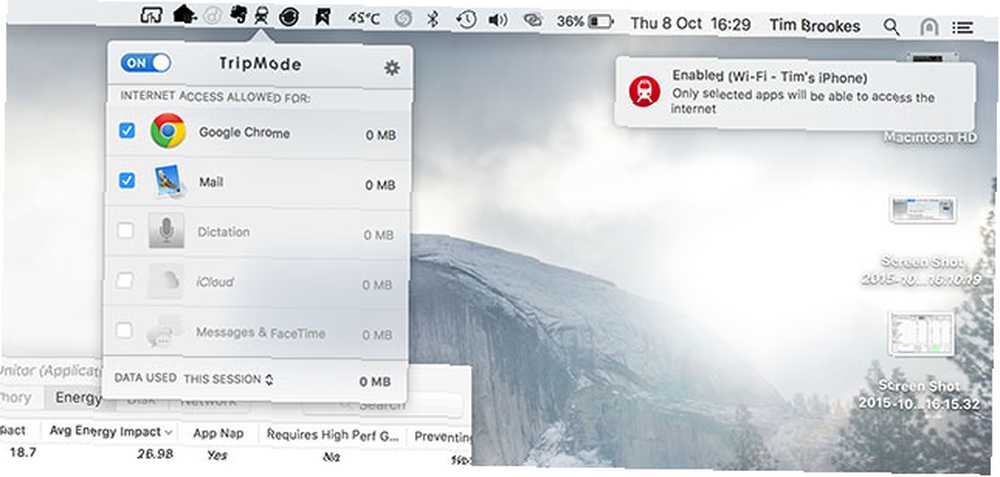This screenshot has width=1000, height=477.
Task: Open Spotlight search magnifier
Action: (x=892, y=27)
